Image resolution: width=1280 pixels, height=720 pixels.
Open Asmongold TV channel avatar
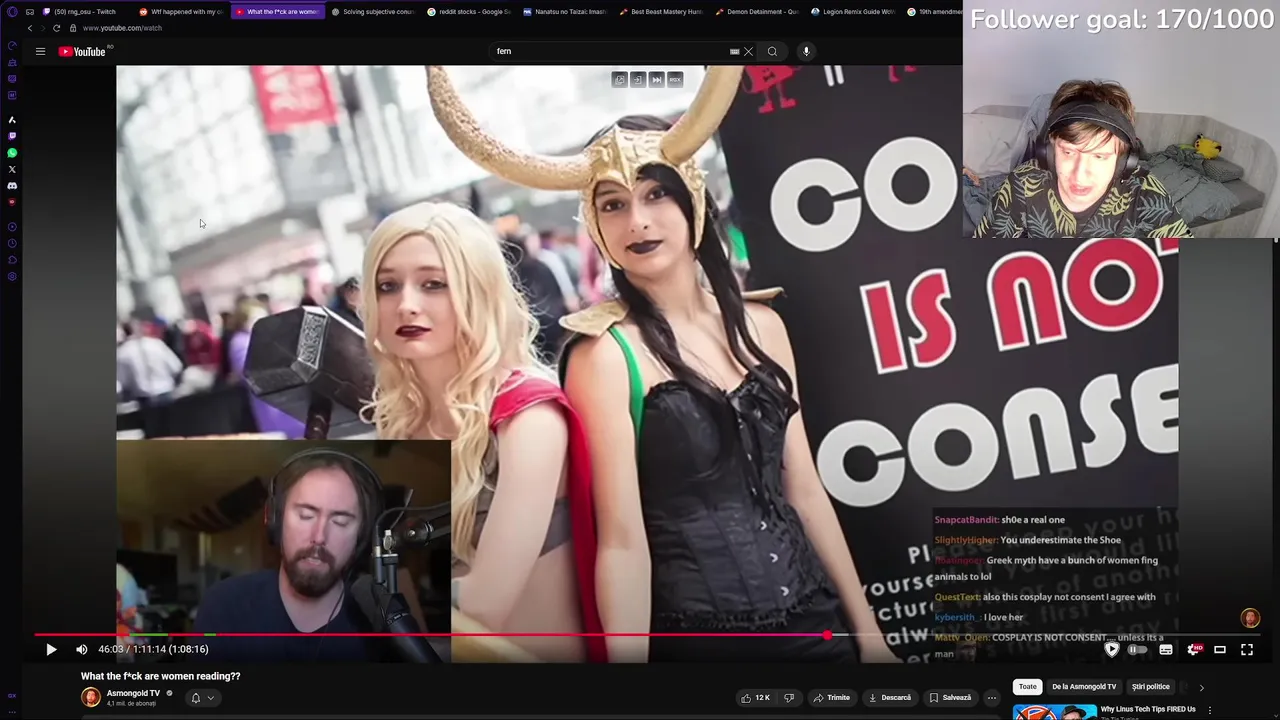[x=91, y=697]
